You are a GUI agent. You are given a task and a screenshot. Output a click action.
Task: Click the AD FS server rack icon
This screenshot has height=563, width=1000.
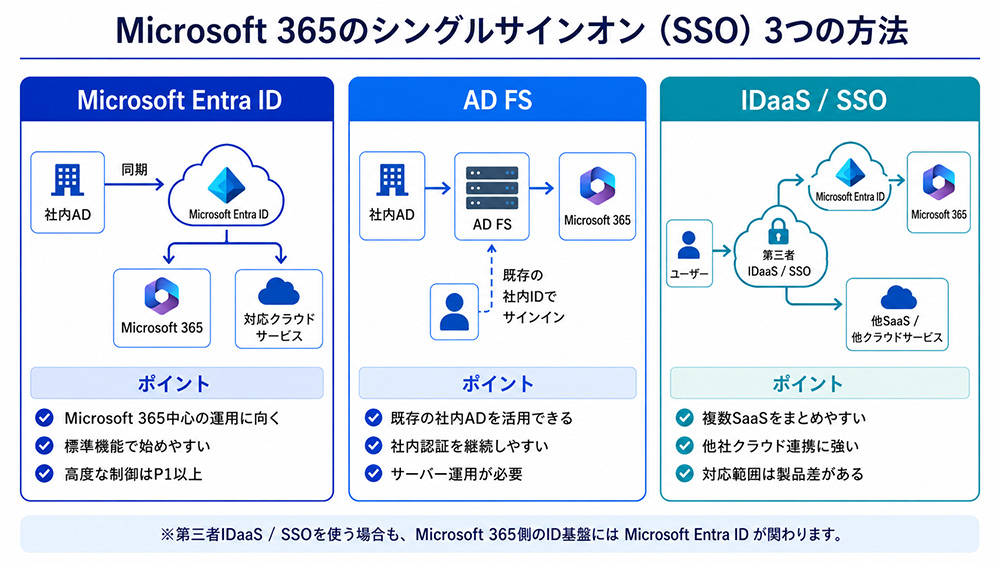[x=492, y=188]
